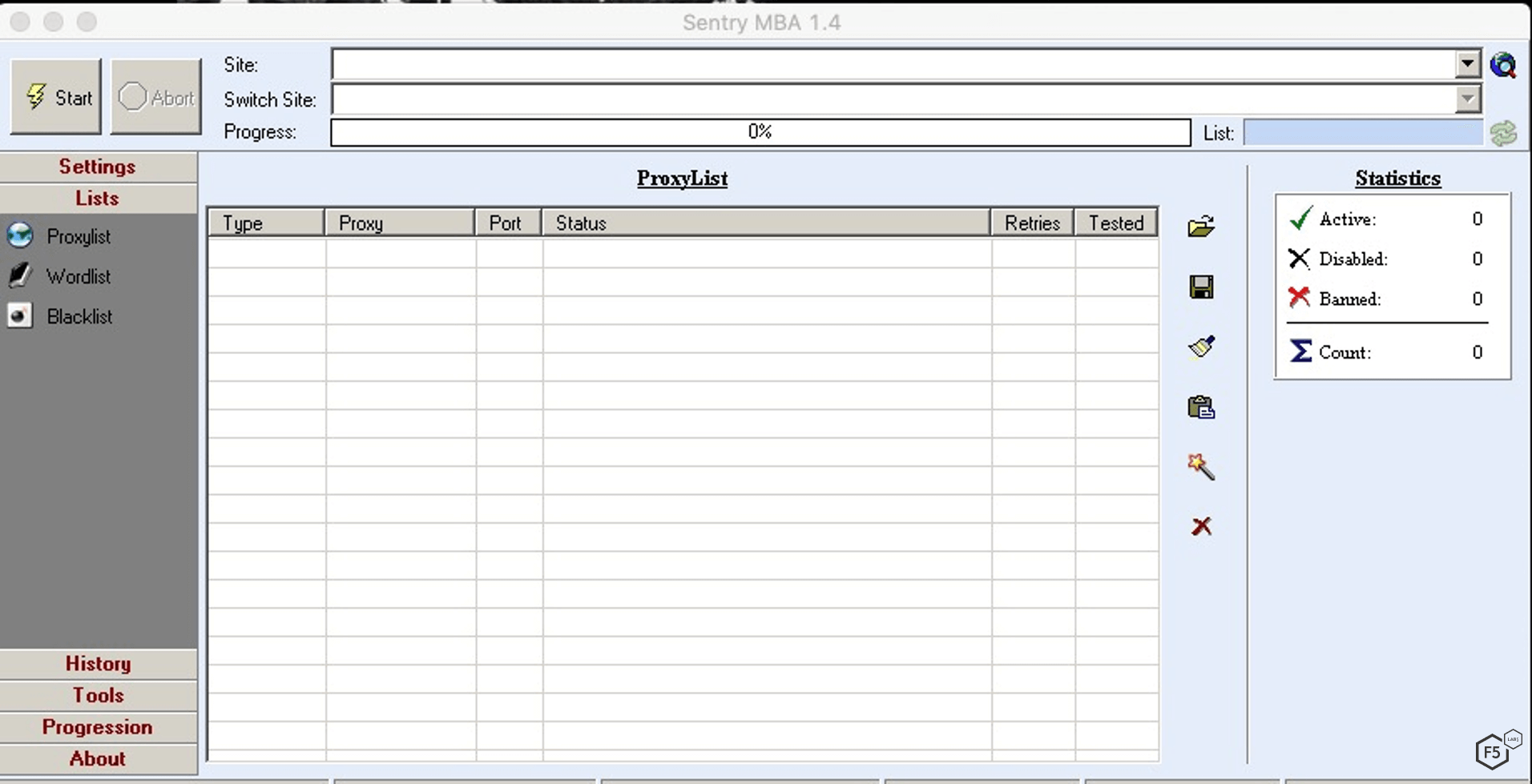Click the Progress bar showing 0%
This screenshot has width=1532, height=784.
[760, 132]
